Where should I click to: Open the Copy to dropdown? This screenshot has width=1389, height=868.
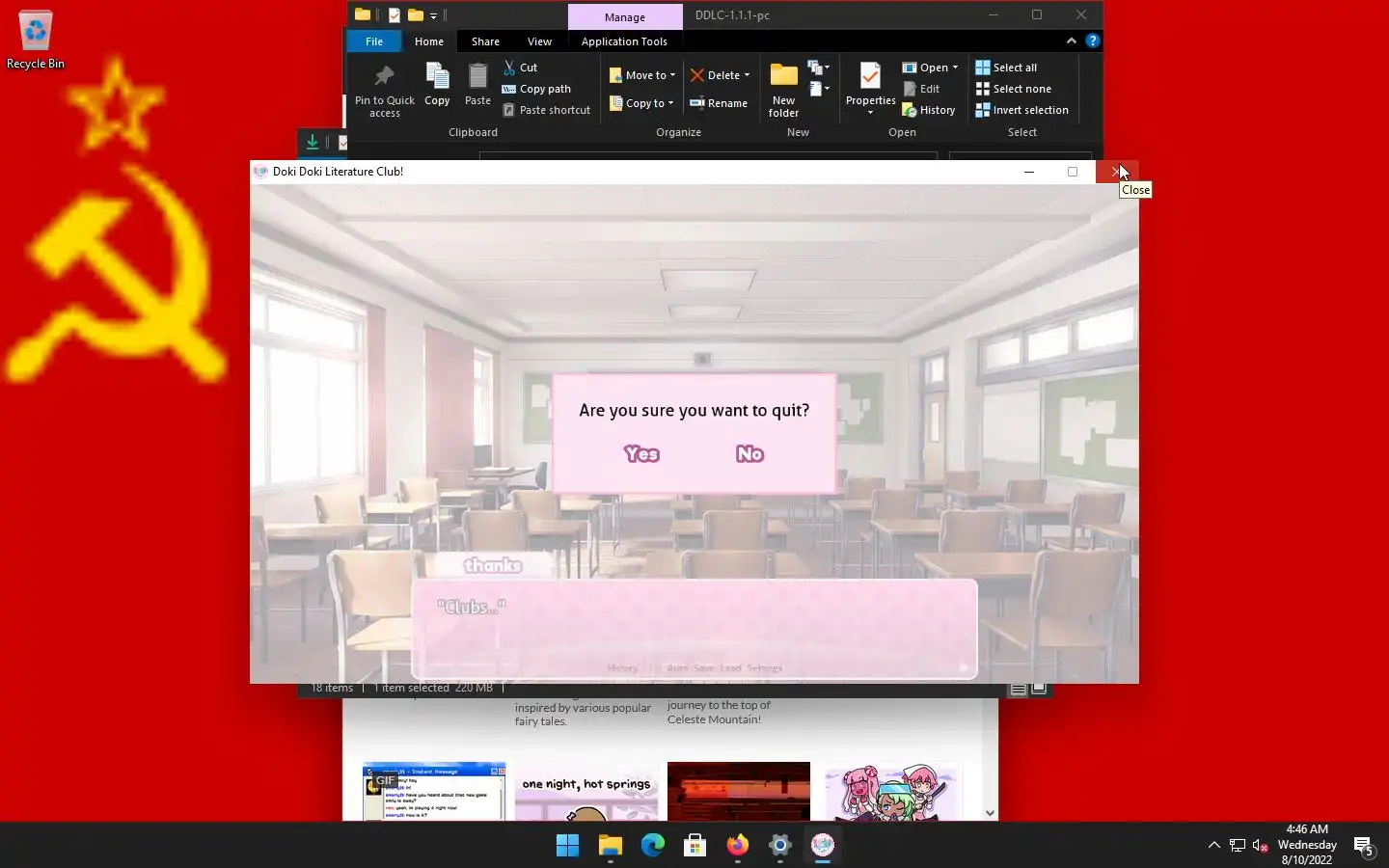(x=642, y=103)
